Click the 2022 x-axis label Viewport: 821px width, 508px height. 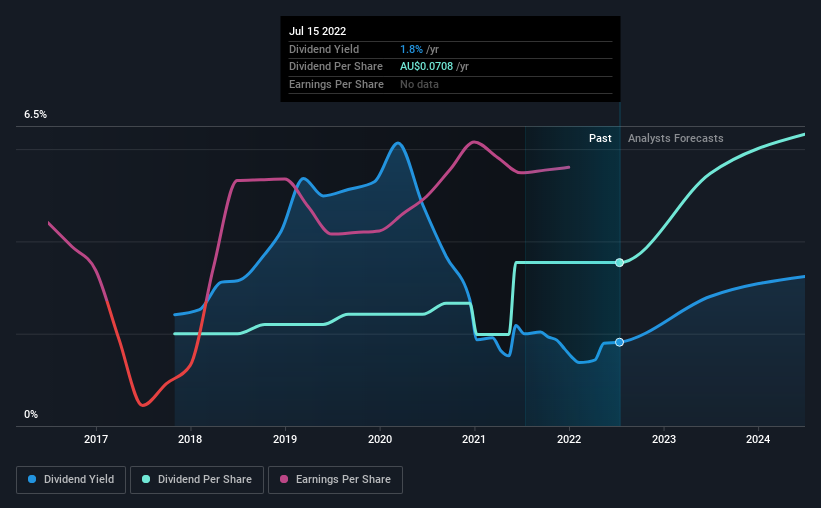point(569,439)
